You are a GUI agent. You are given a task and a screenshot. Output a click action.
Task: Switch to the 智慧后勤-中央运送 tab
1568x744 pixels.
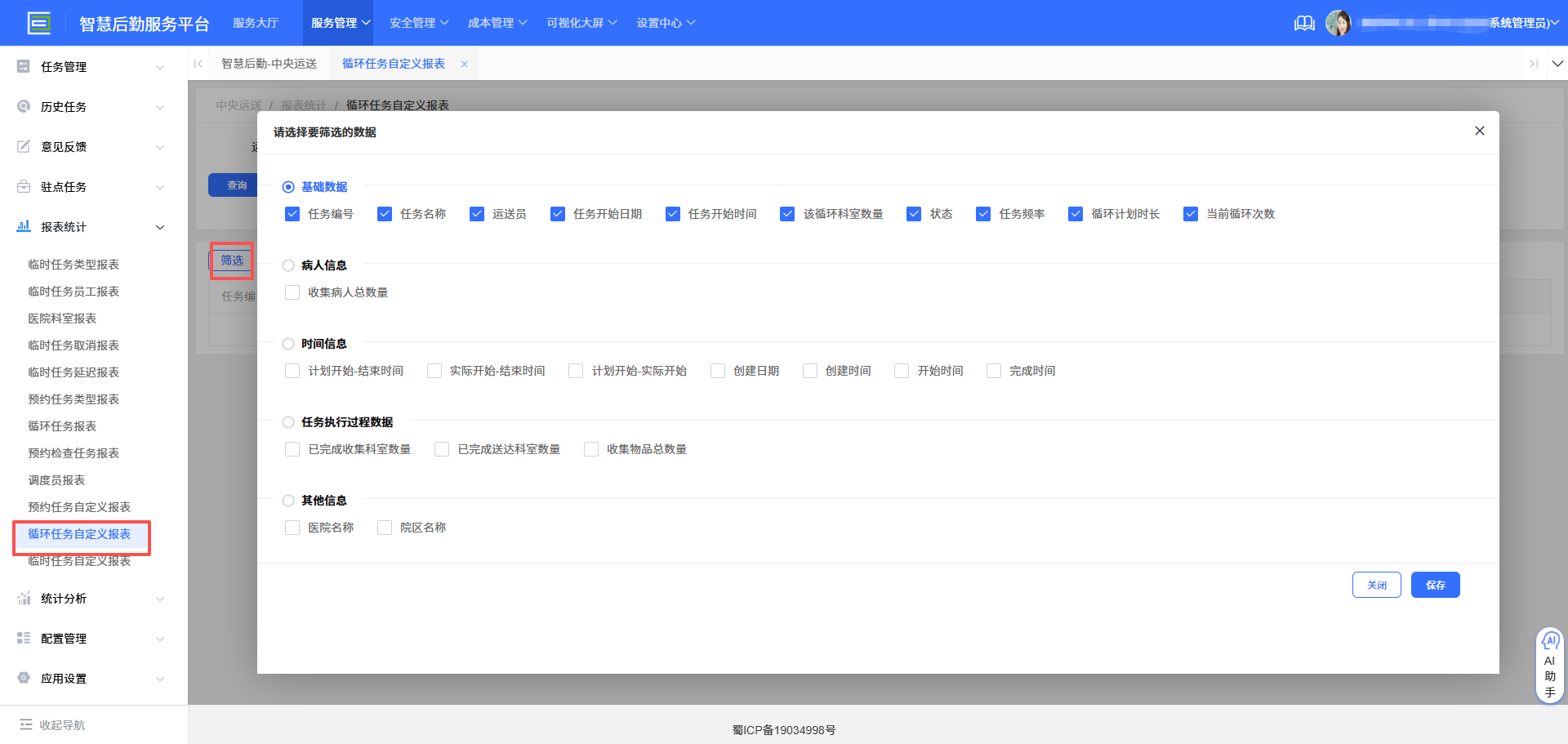pos(269,63)
